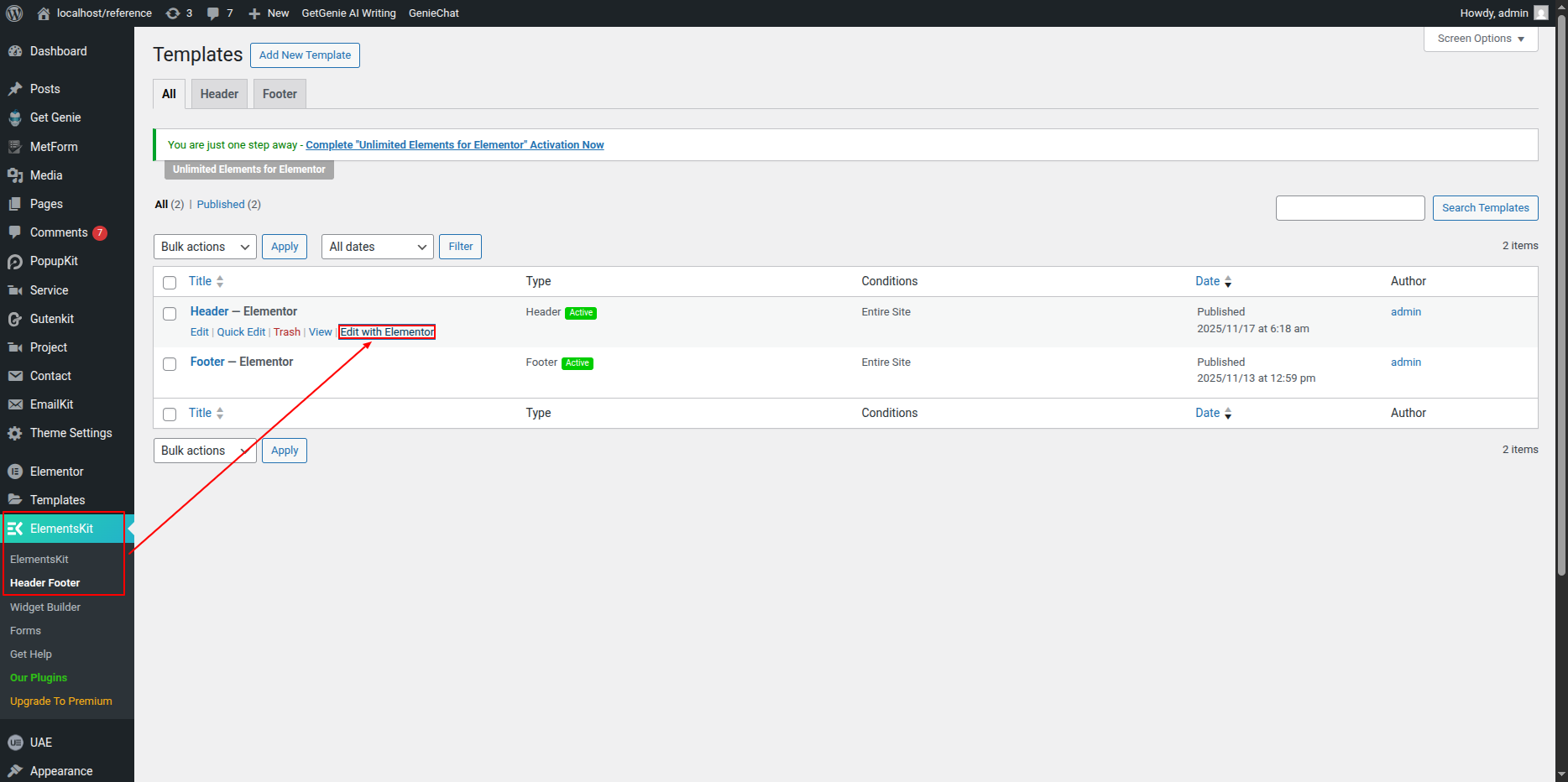Open the top Bulk actions dropdown
The image size is (1568, 782).
pyautogui.click(x=205, y=247)
